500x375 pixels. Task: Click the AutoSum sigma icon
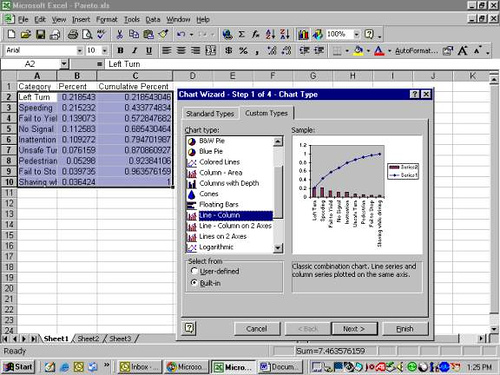(x=241, y=34)
